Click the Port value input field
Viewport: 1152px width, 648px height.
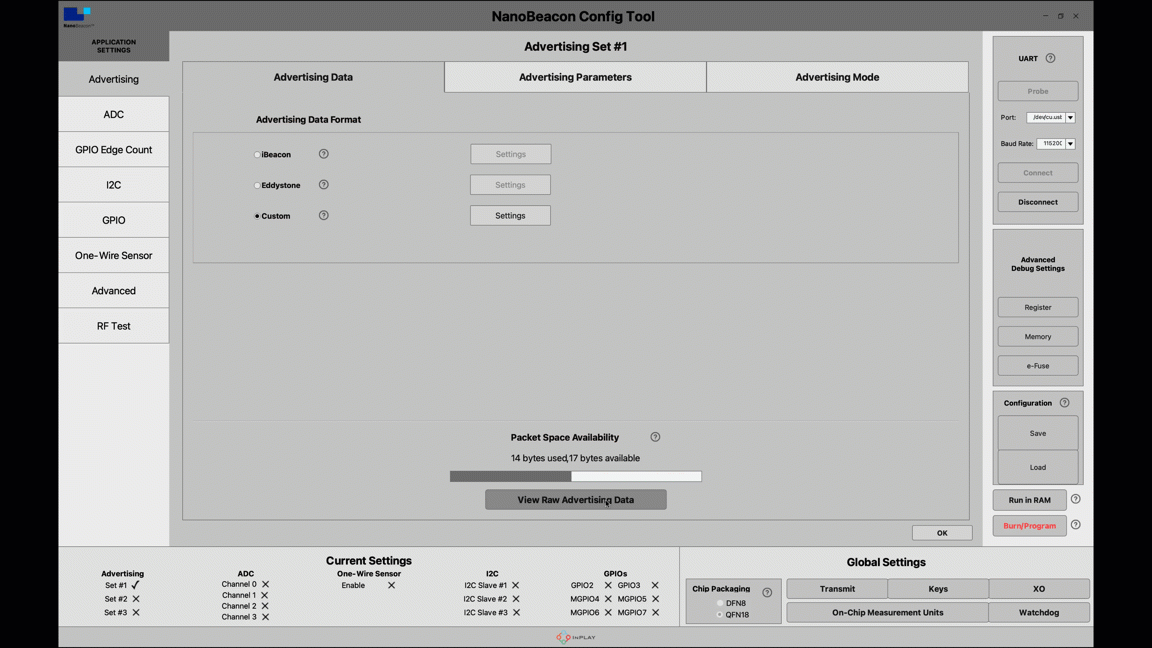pyautogui.click(x=1045, y=118)
